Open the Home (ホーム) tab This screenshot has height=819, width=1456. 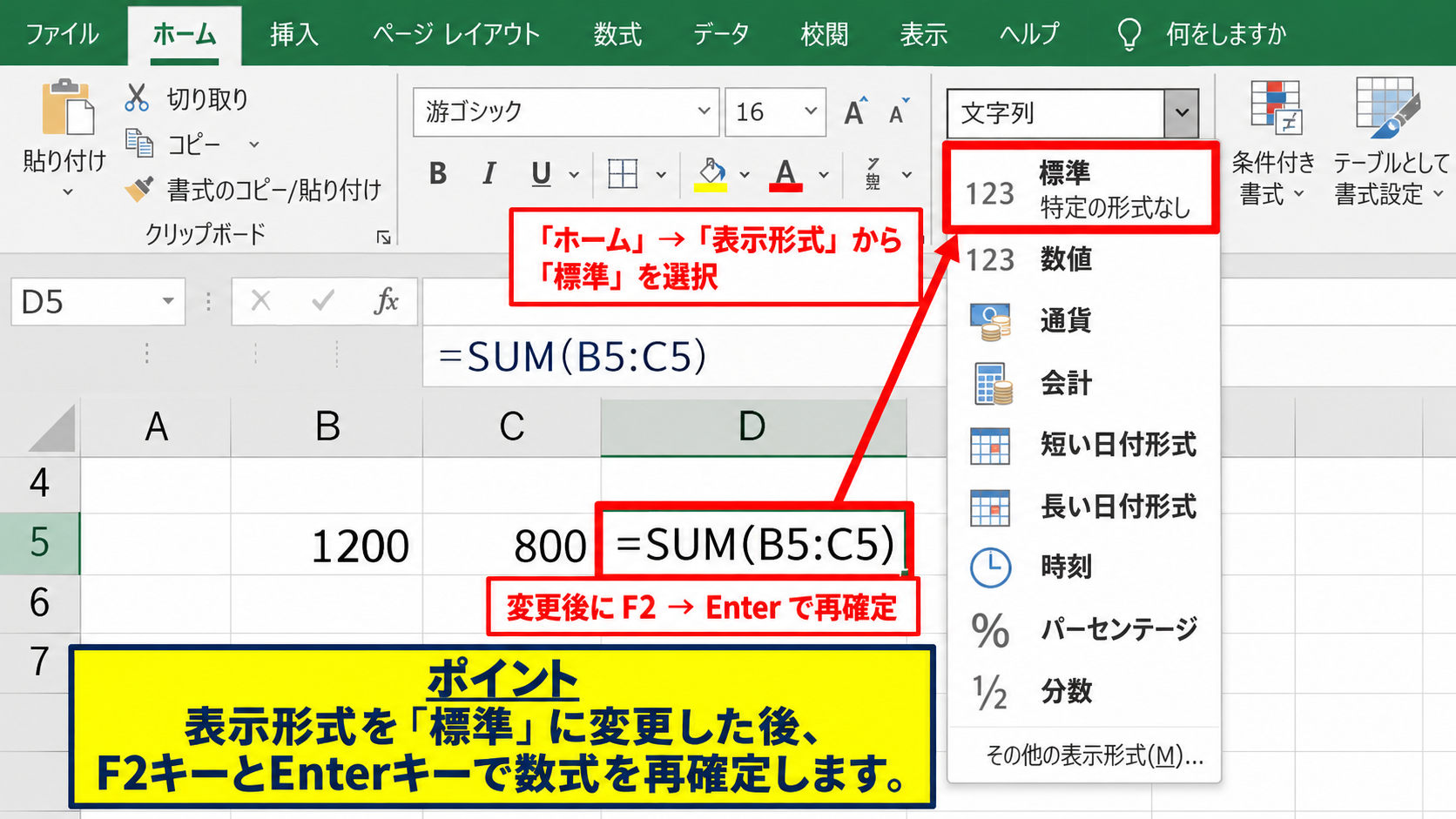pyautogui.click(x=185, y=35)
